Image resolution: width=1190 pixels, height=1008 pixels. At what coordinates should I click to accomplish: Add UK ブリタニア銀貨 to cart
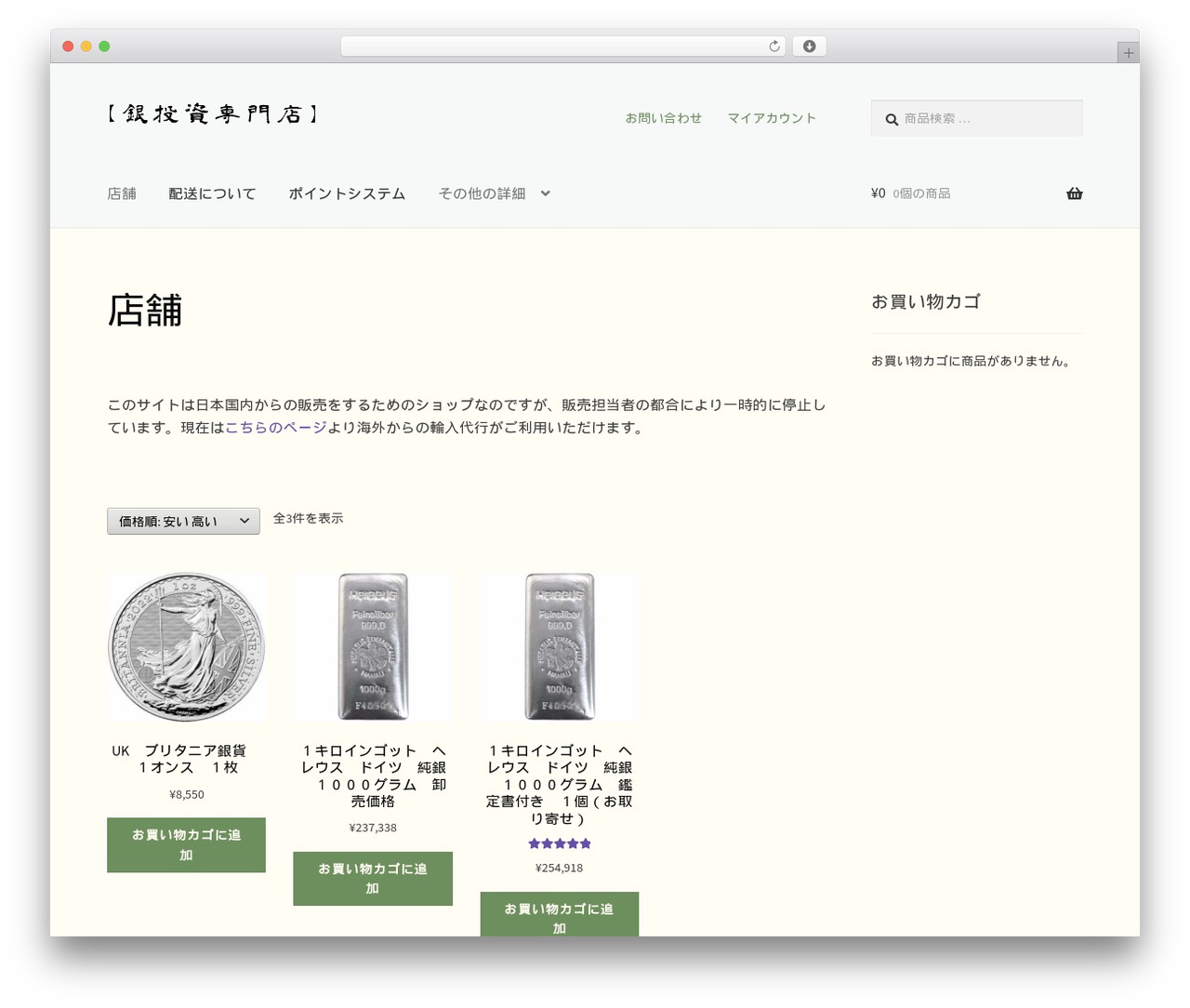click(186, 845)
